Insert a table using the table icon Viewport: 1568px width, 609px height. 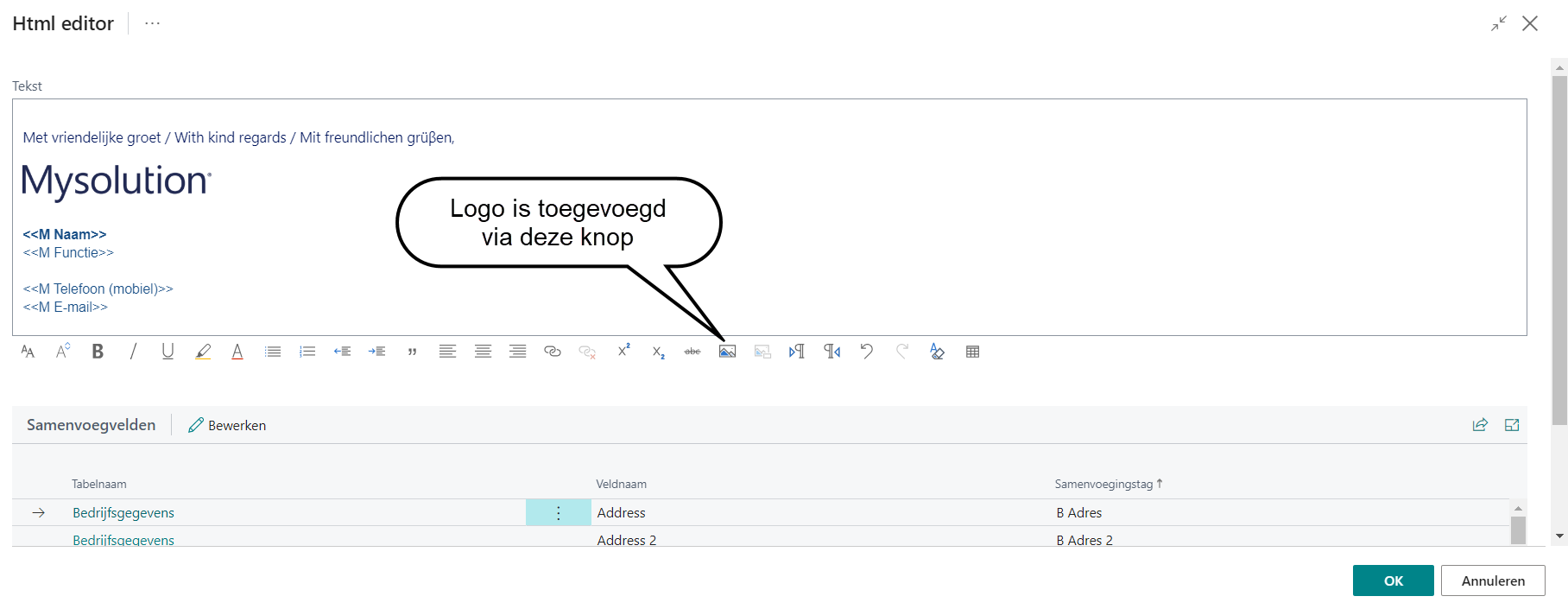pos(972,352)
